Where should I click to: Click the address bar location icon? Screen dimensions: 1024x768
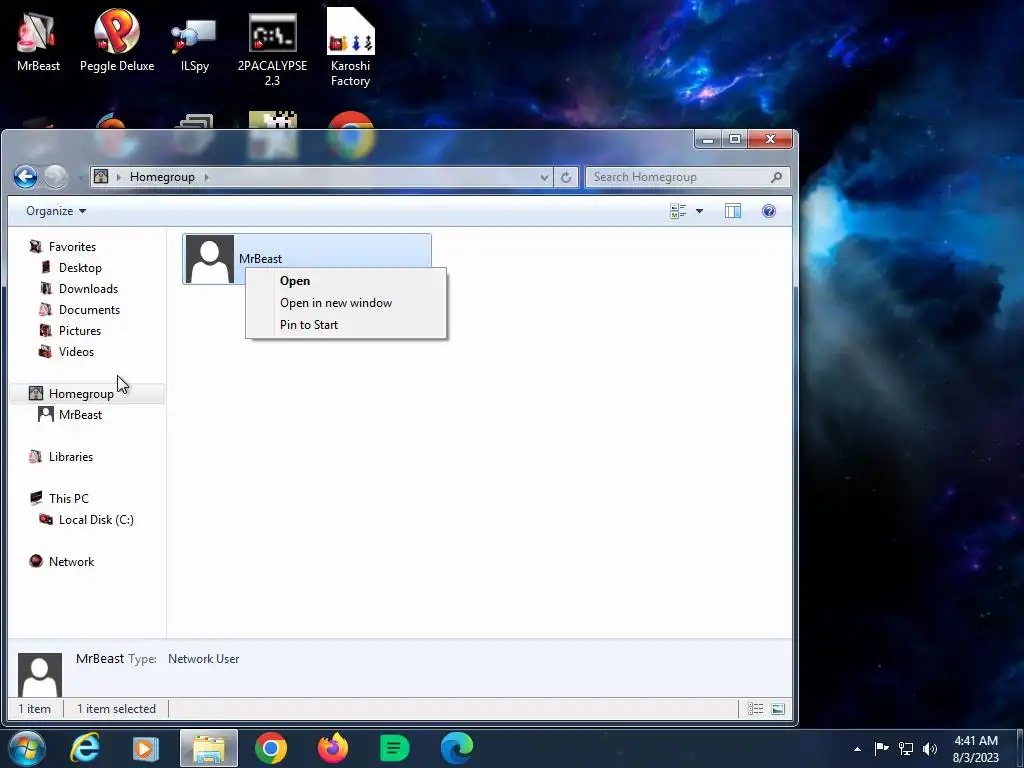pos(101,176)
